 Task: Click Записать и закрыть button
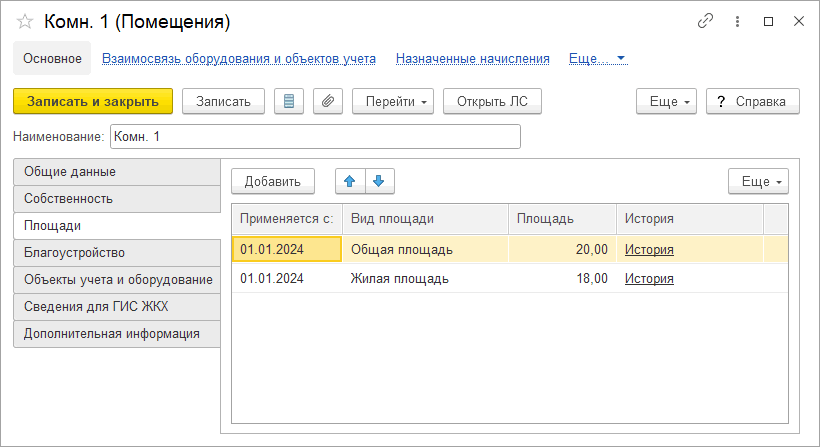click(x=93, y=101)
